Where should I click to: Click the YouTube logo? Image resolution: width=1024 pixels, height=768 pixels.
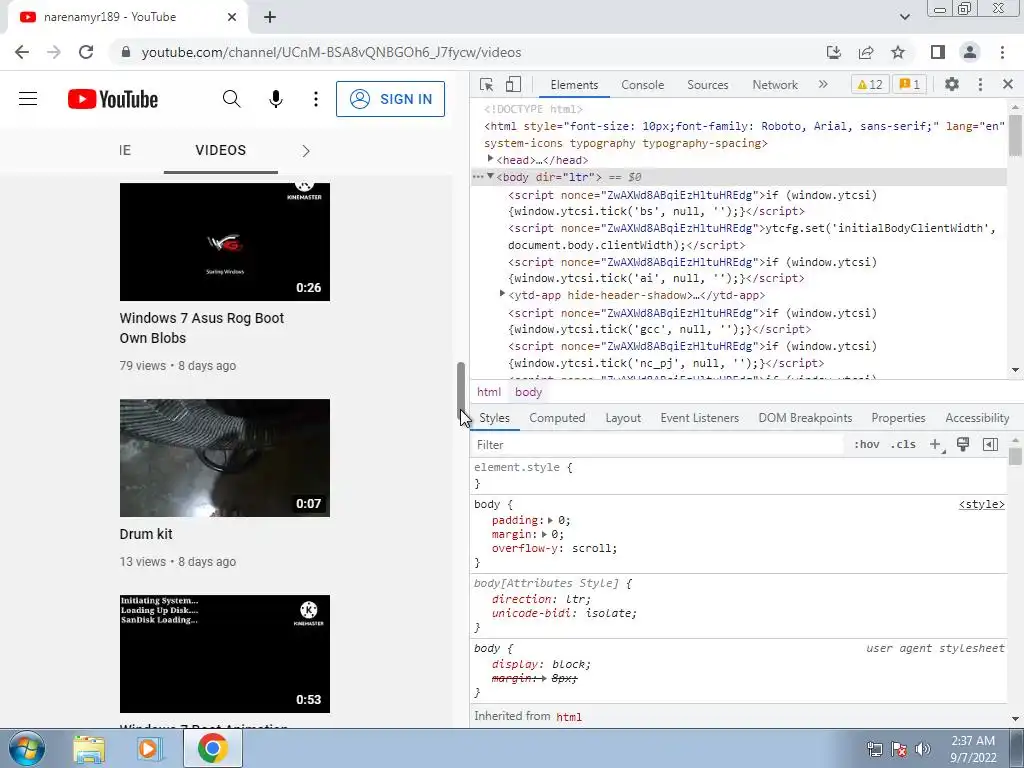point(112,99)
